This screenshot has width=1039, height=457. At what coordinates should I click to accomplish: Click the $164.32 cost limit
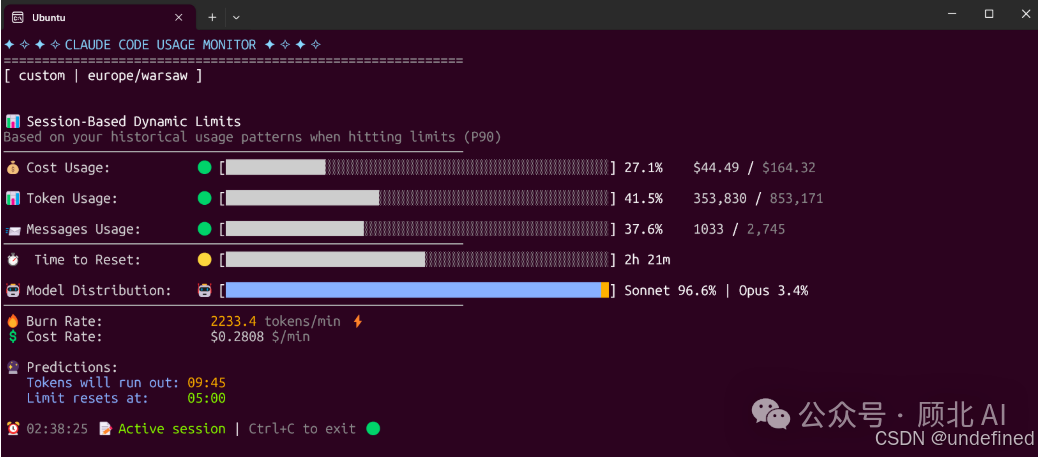click(x=789, y=168)
